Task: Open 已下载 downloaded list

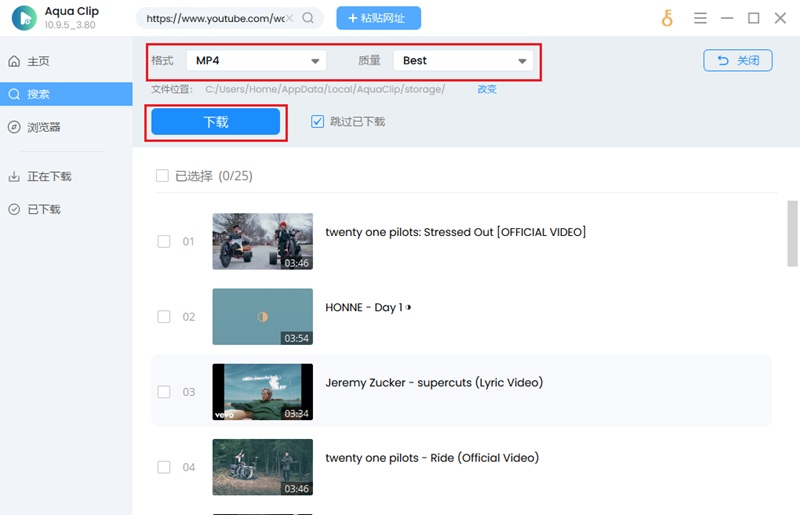Action: tap(66, 209)
